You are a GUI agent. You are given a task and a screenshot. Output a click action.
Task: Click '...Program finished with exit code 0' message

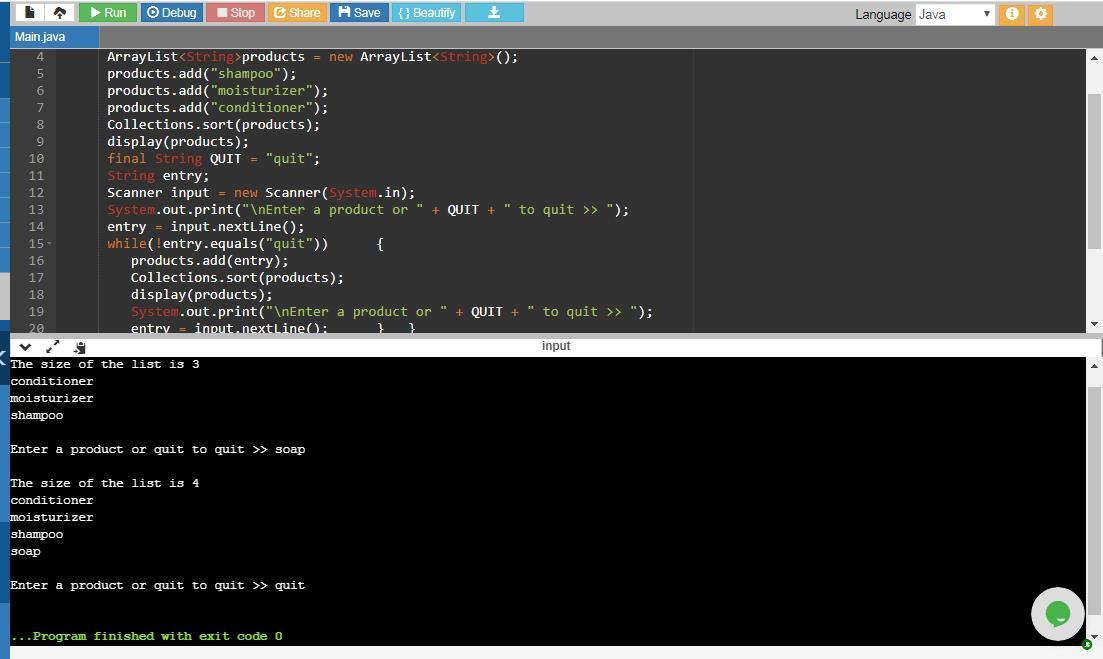click(146, 636)
